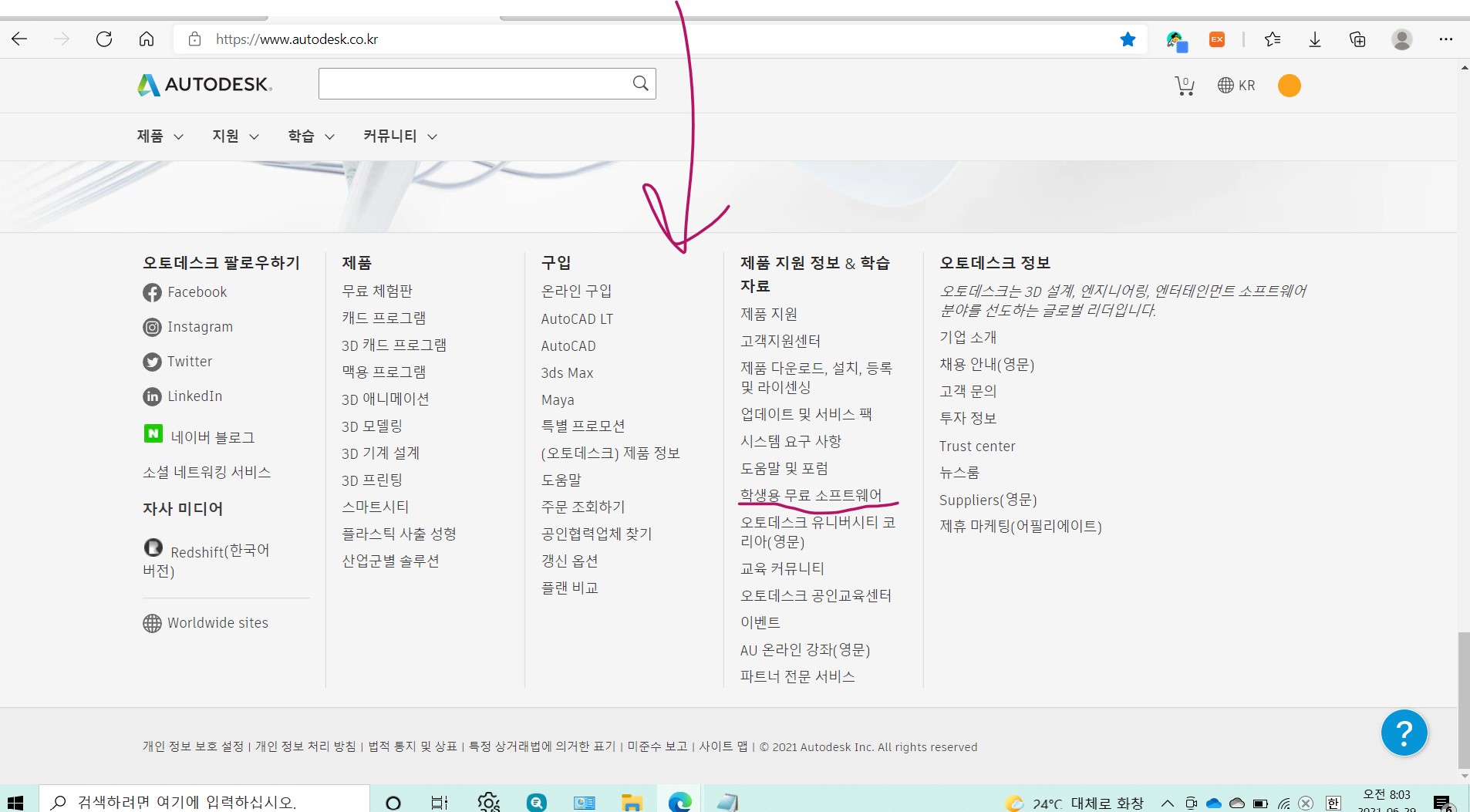This screenshot has width=1470, height=812.
Task: Click the orange EX extension icon
Action: 1217,39
